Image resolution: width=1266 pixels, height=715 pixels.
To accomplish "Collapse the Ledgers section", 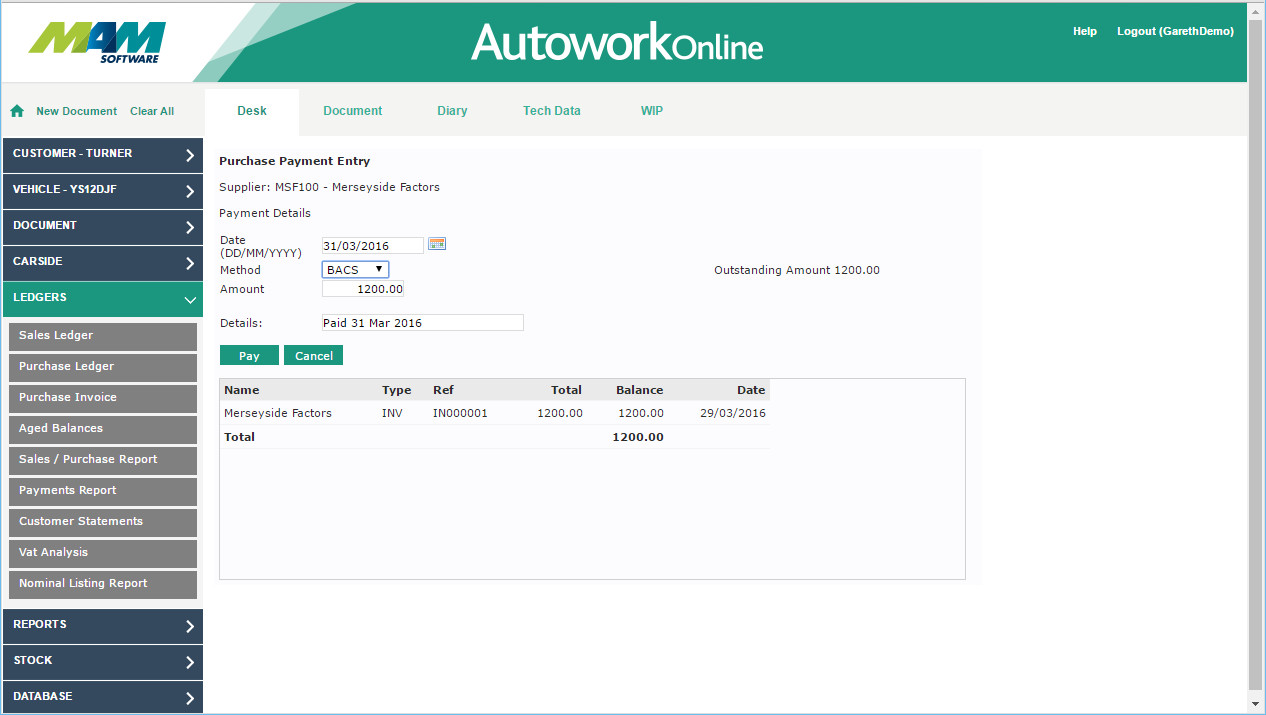I will coord(102,298).
